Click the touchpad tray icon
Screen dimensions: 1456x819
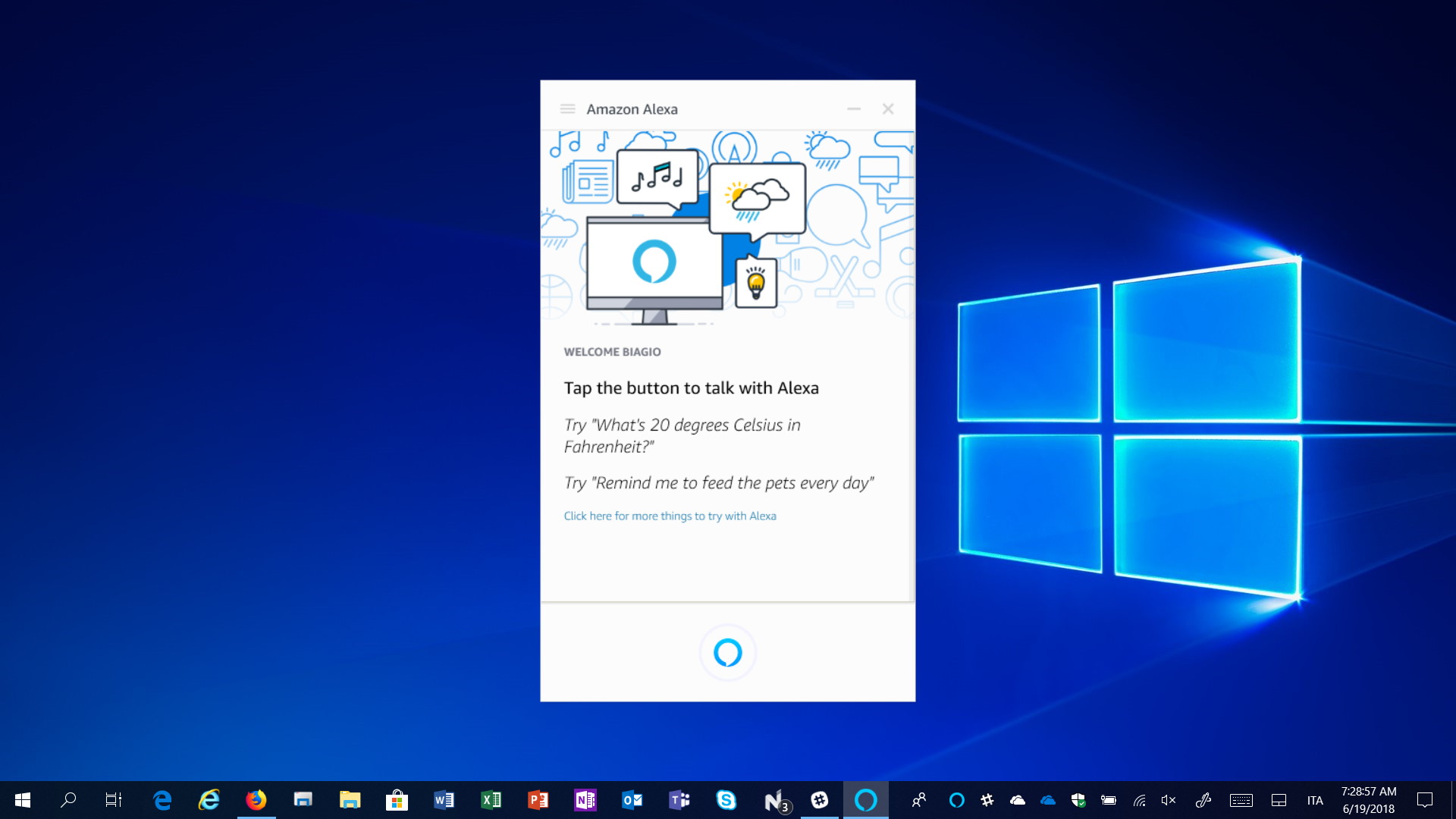(1279, 800)
